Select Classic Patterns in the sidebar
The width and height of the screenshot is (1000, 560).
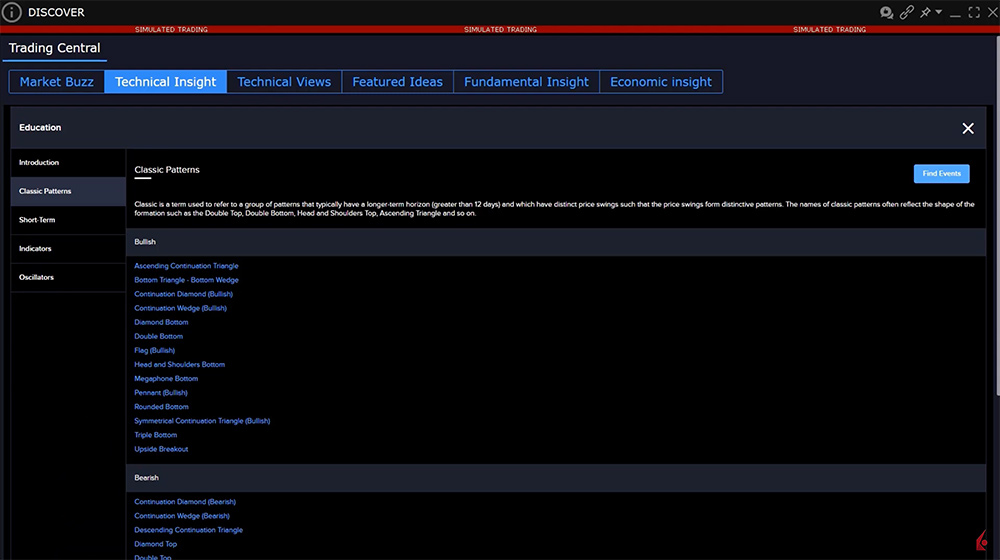pyautogui.click(x=68, y=191)
